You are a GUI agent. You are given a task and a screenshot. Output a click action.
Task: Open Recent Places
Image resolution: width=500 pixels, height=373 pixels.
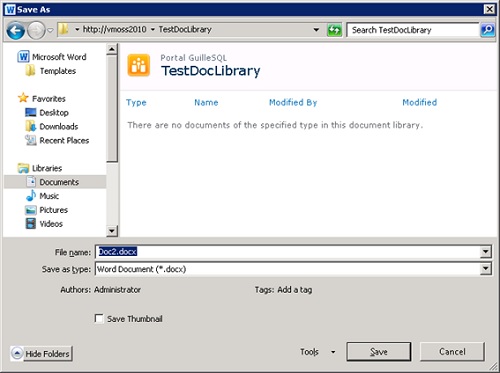pos(64,141)
